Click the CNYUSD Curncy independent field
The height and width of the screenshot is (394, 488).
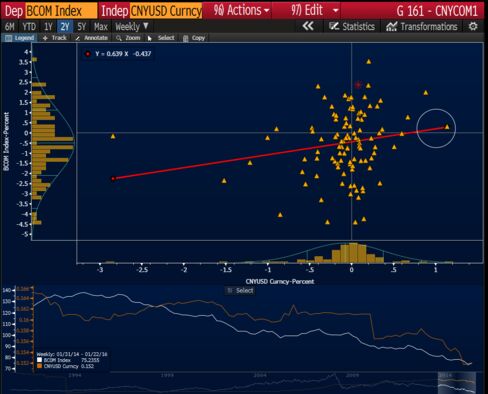[x=166, y=11]
